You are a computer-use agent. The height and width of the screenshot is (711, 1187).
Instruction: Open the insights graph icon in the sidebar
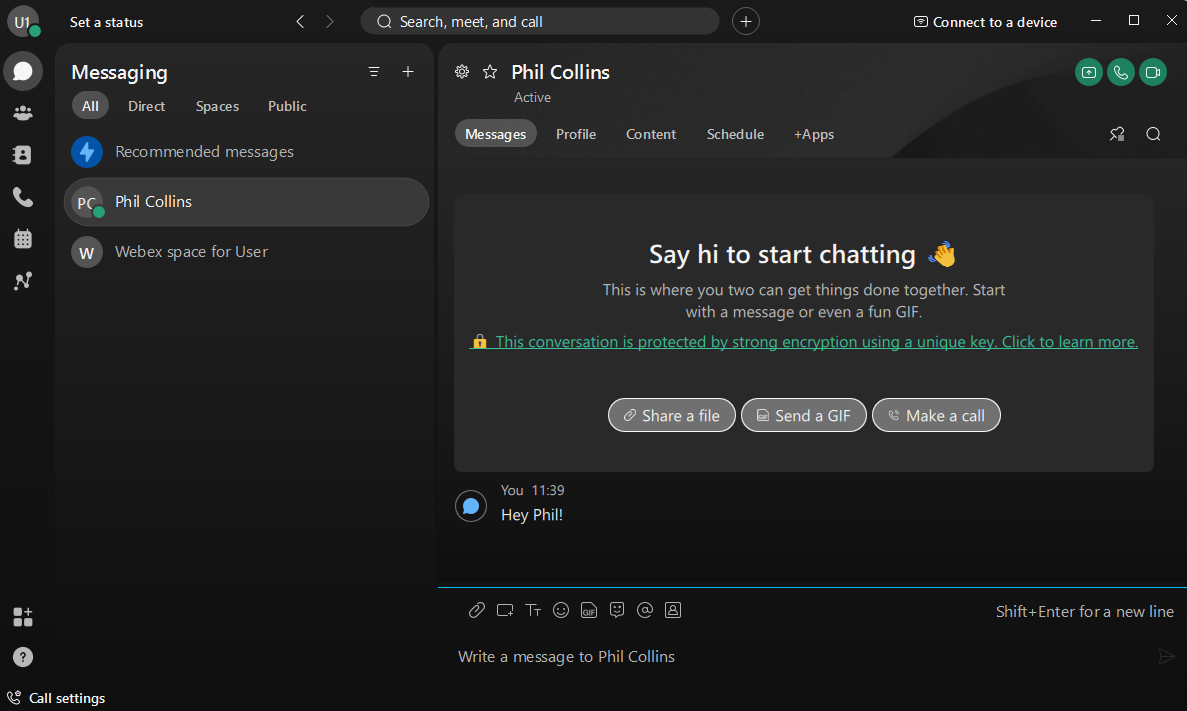tap(23, 281)
